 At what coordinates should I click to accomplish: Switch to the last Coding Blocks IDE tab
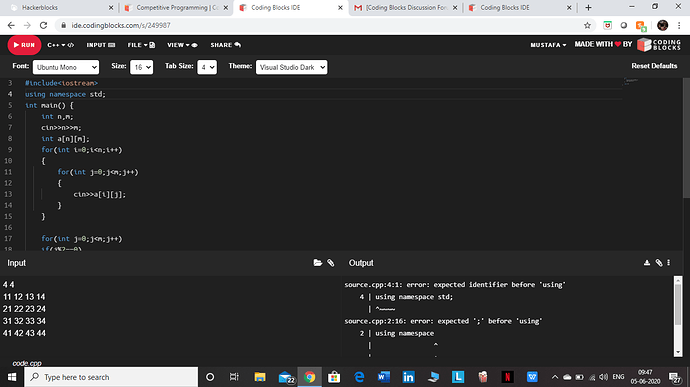(520, 7)
